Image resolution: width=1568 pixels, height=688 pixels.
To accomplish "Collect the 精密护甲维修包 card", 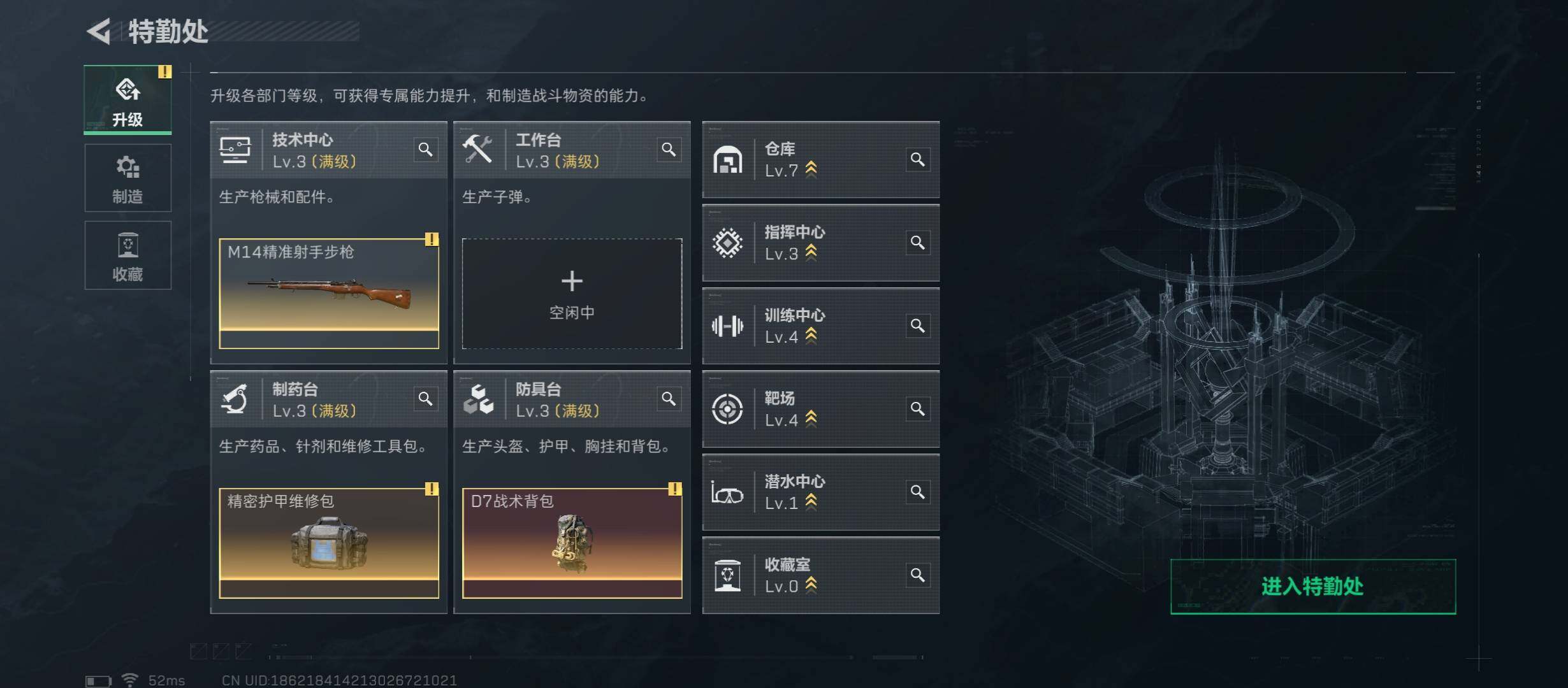I will coord(329,543).
